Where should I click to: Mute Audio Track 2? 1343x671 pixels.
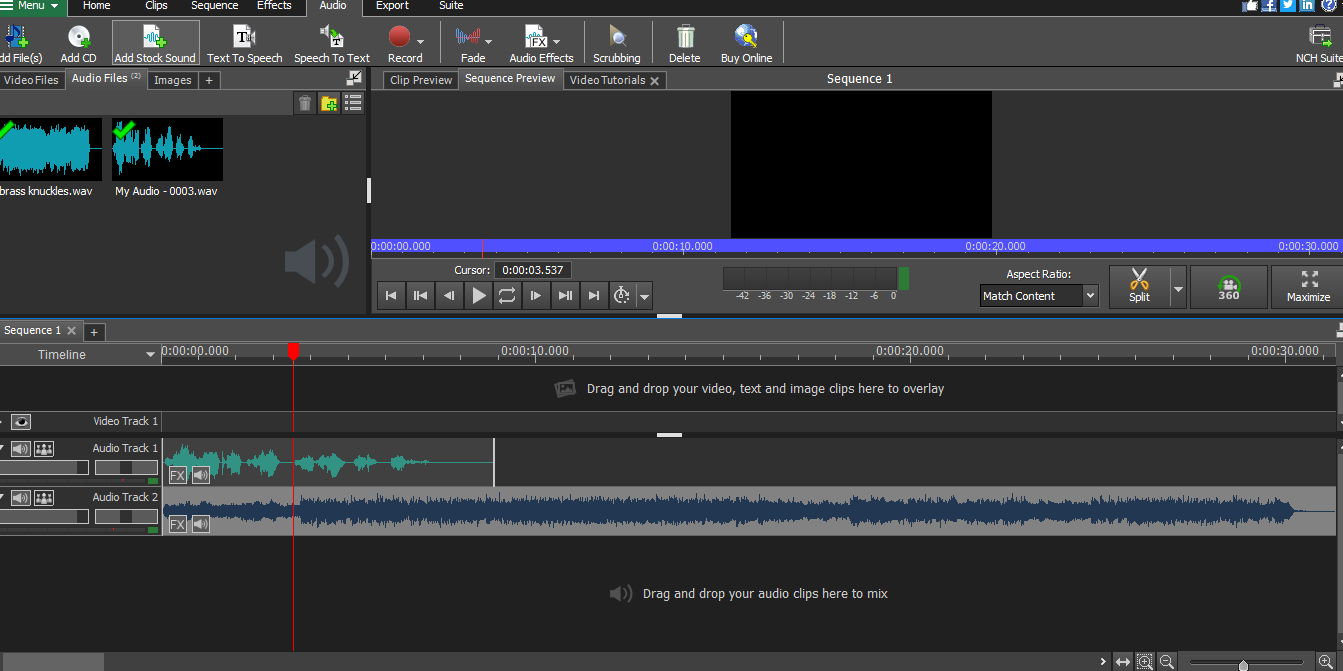coord(20,498)
